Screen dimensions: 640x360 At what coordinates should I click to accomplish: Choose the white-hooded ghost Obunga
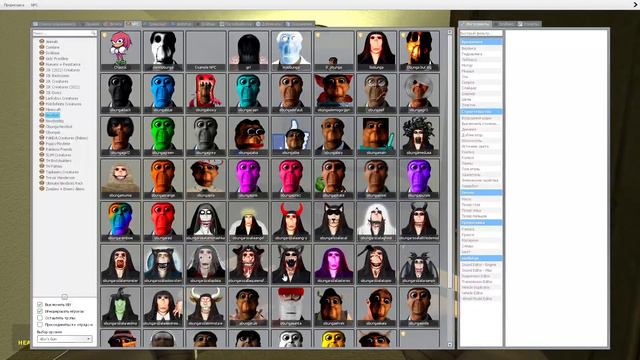coord(376,221)
